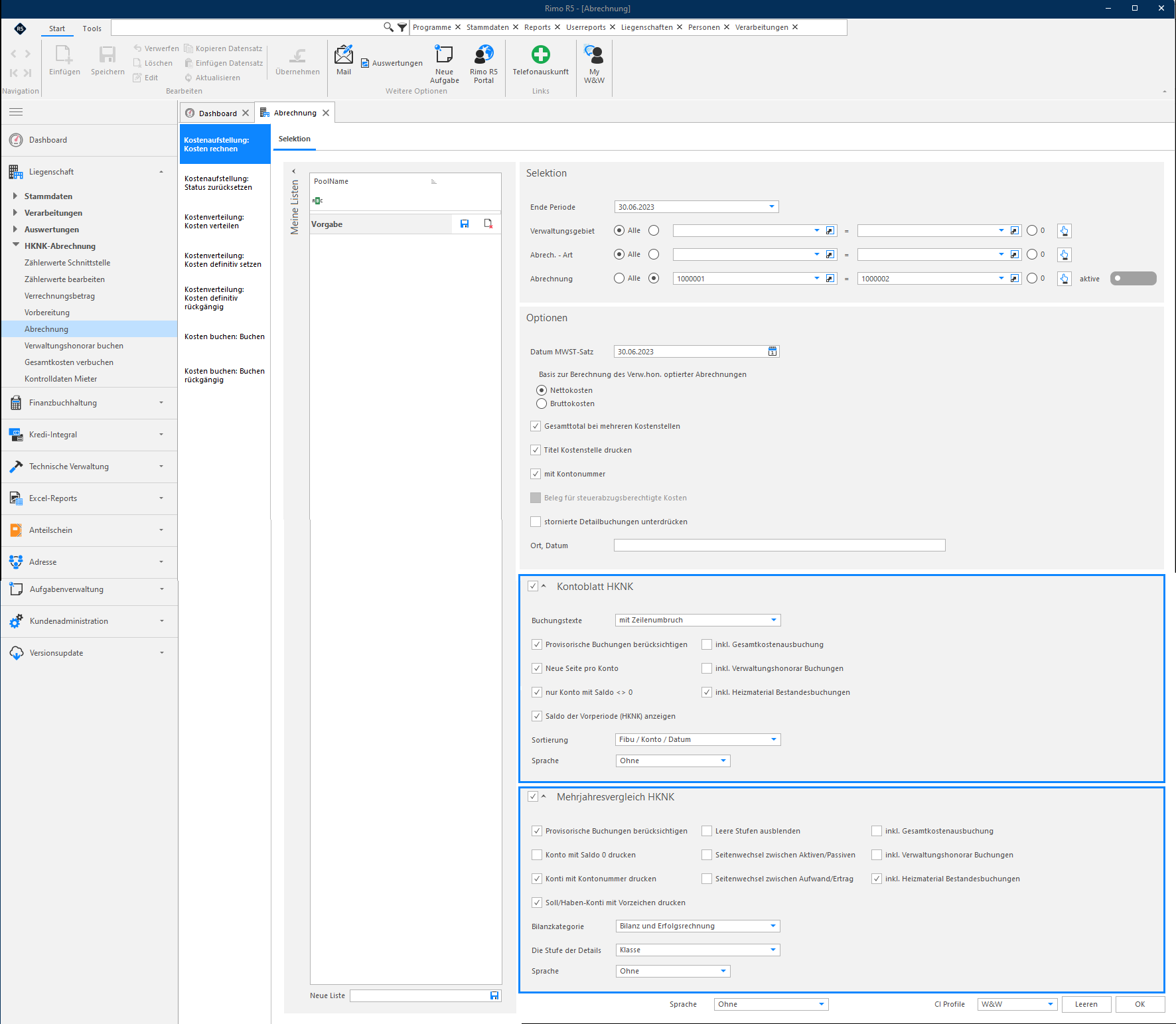Click hand pointer icon in Abrechnung row

[1065, 279]
